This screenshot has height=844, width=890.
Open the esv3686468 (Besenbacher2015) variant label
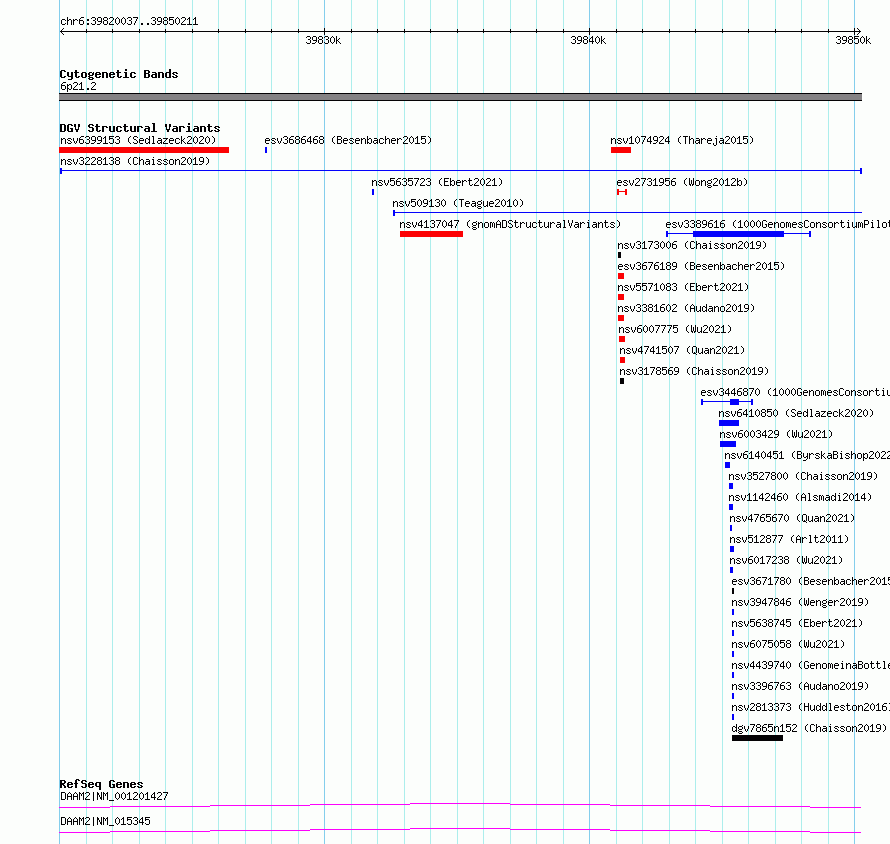pos(348,140)
